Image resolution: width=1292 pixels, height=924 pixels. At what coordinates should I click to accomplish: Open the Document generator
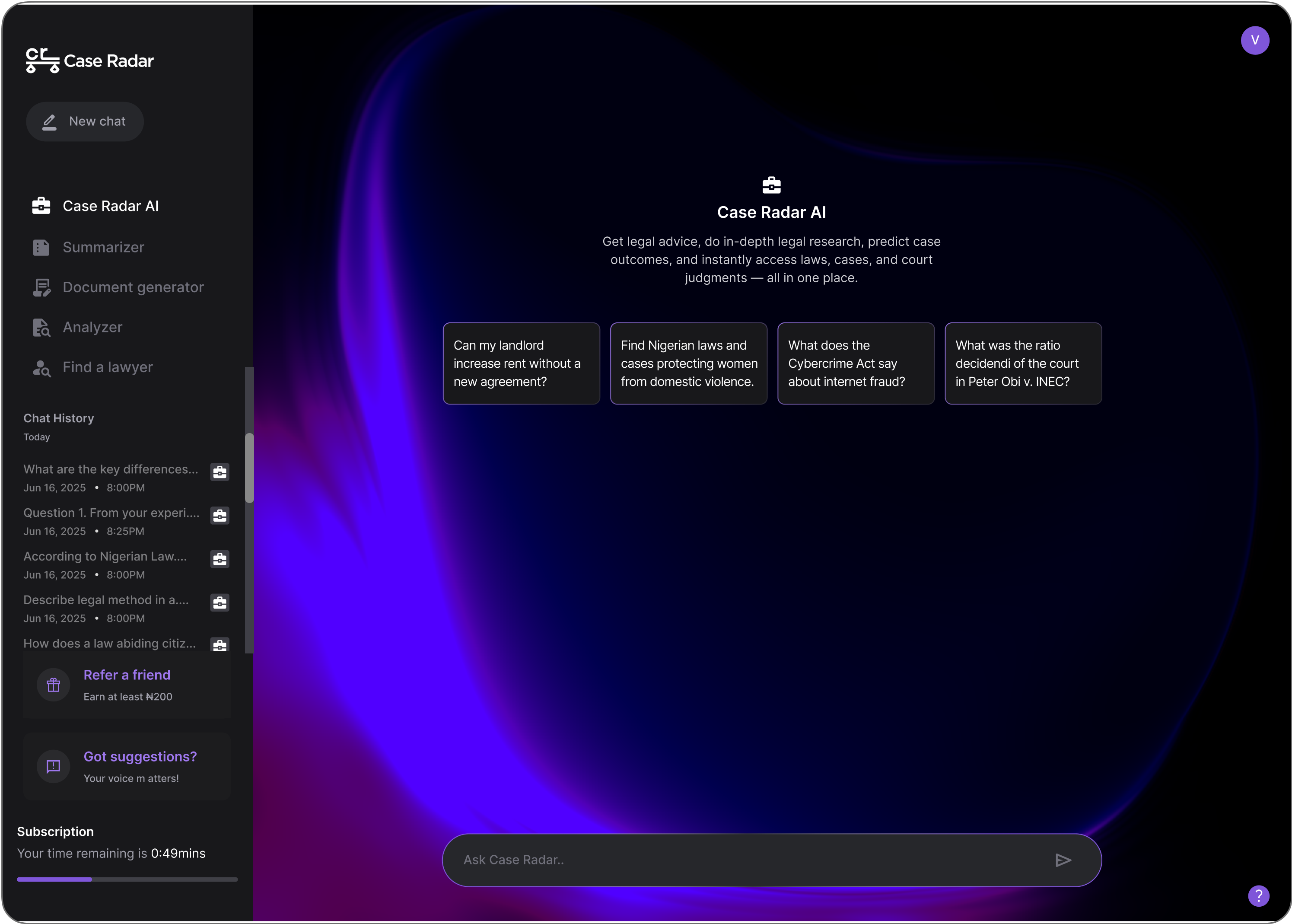tap(133, 287)
